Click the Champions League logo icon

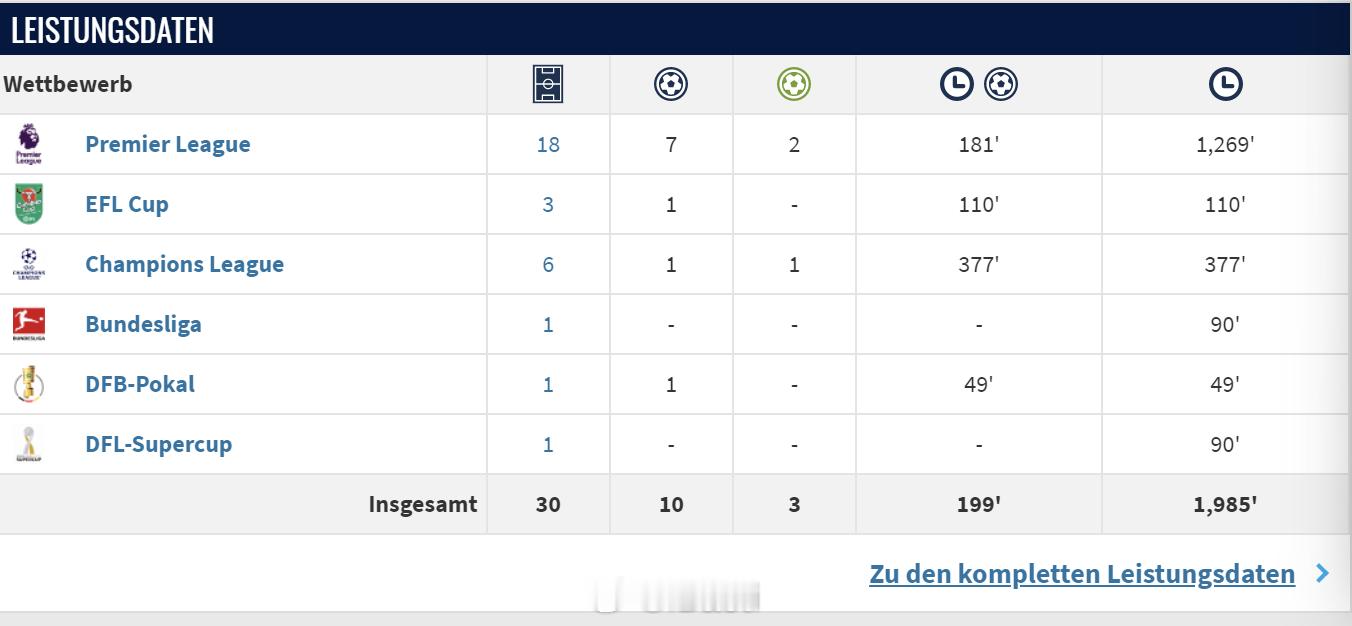pos(29,264)
